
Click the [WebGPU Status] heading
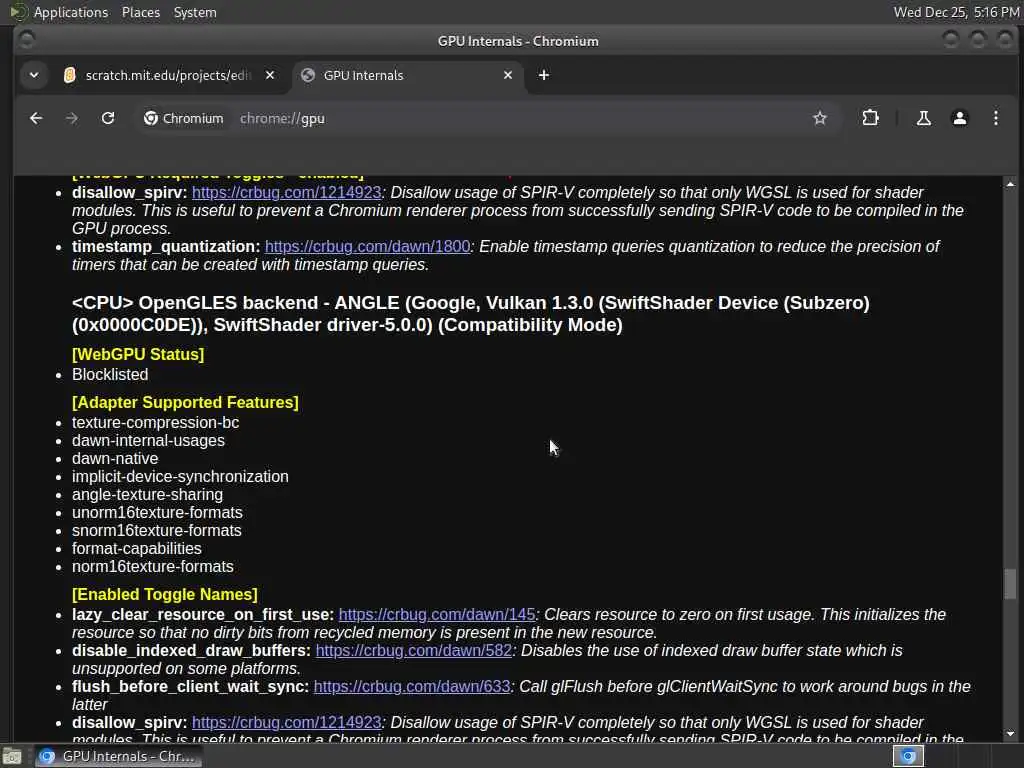(138, 355)
